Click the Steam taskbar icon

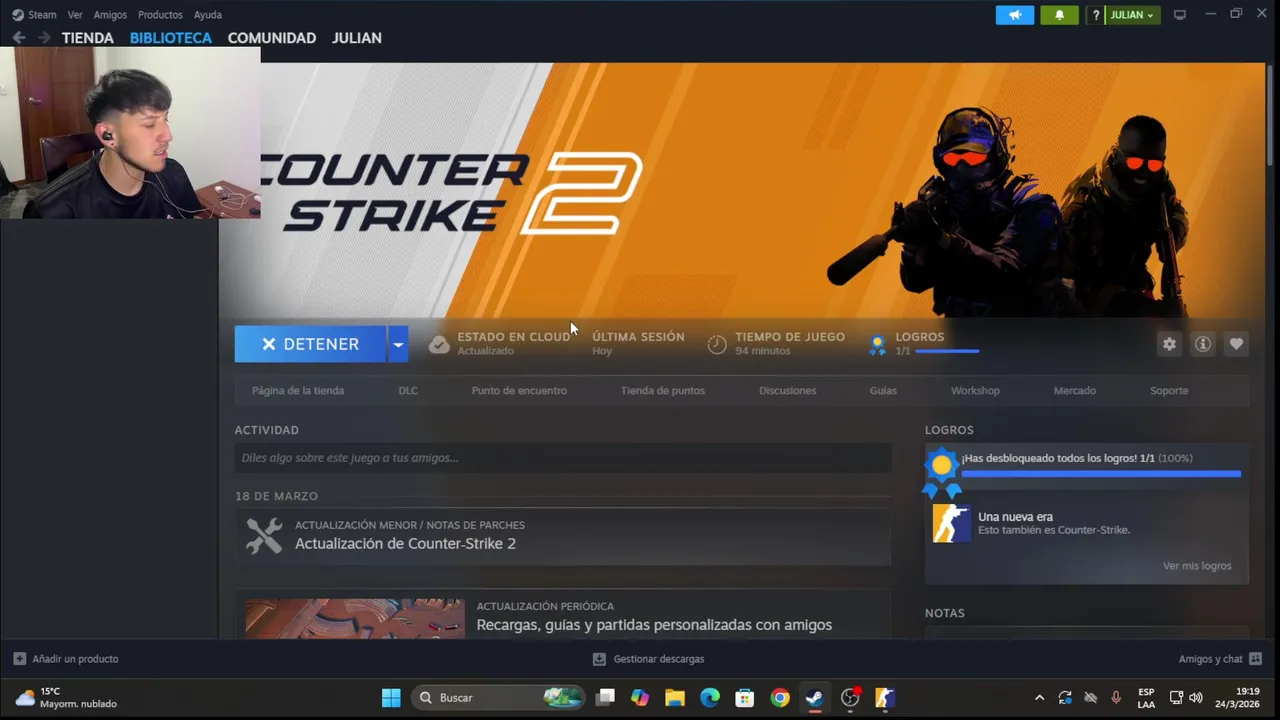point(815,698)
